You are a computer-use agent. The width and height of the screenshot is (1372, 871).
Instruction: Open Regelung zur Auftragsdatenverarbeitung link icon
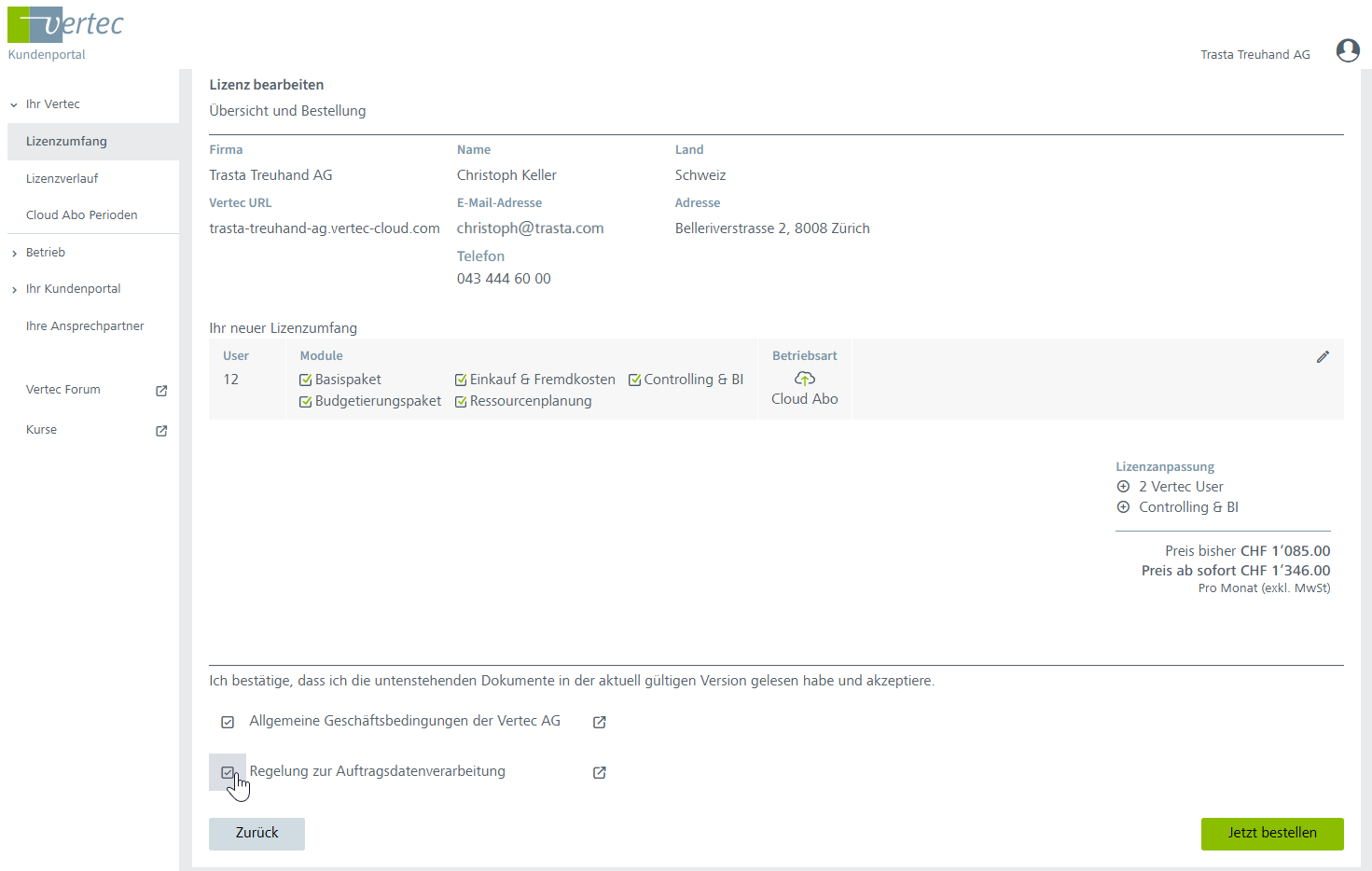pos(600,772)
